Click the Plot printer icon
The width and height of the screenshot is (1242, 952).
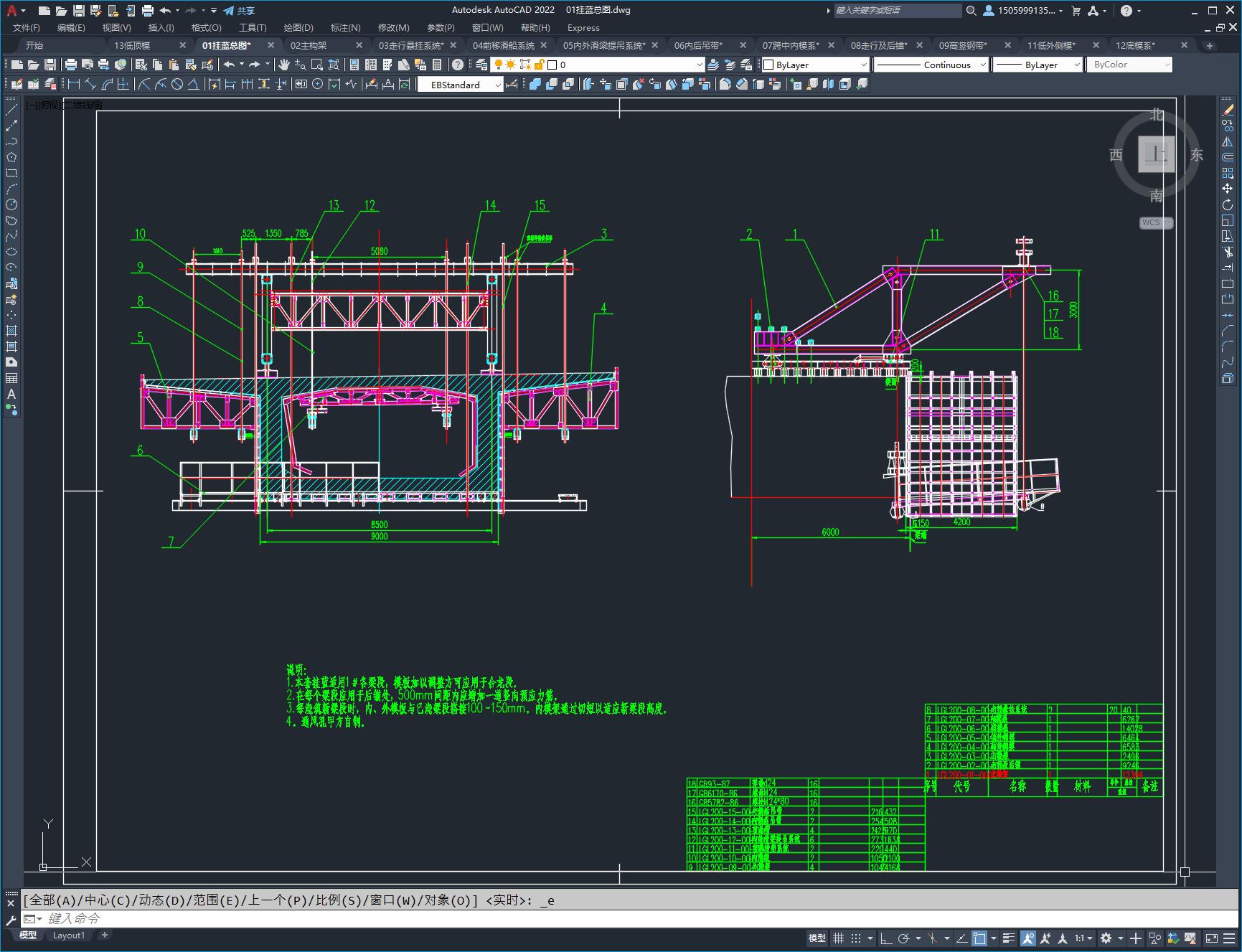coord(71,65)
